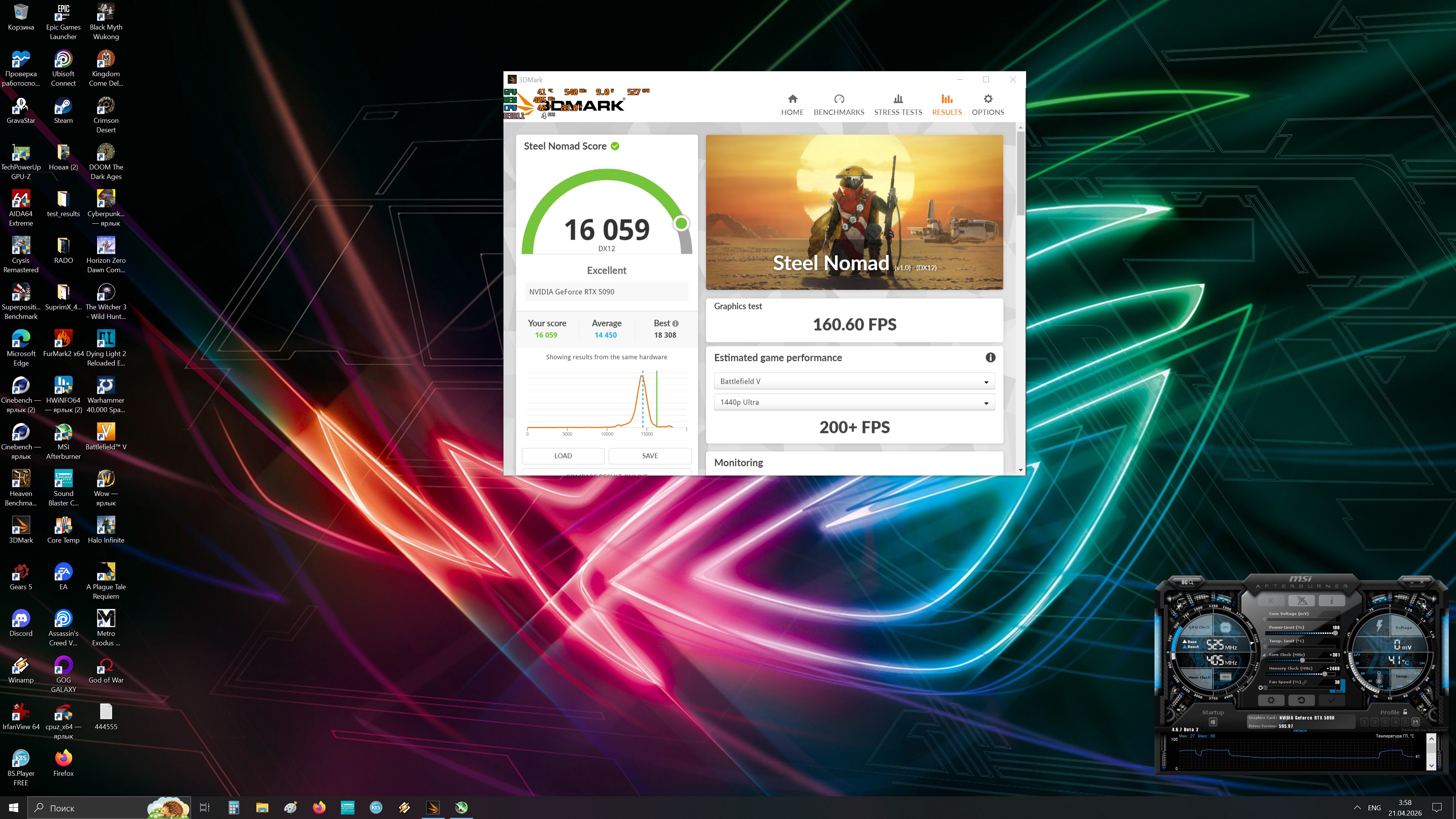Toggle the Profile lock icon
Image resolution: width=1456 pixels, height=819 pixels.
pos(1405,712)
